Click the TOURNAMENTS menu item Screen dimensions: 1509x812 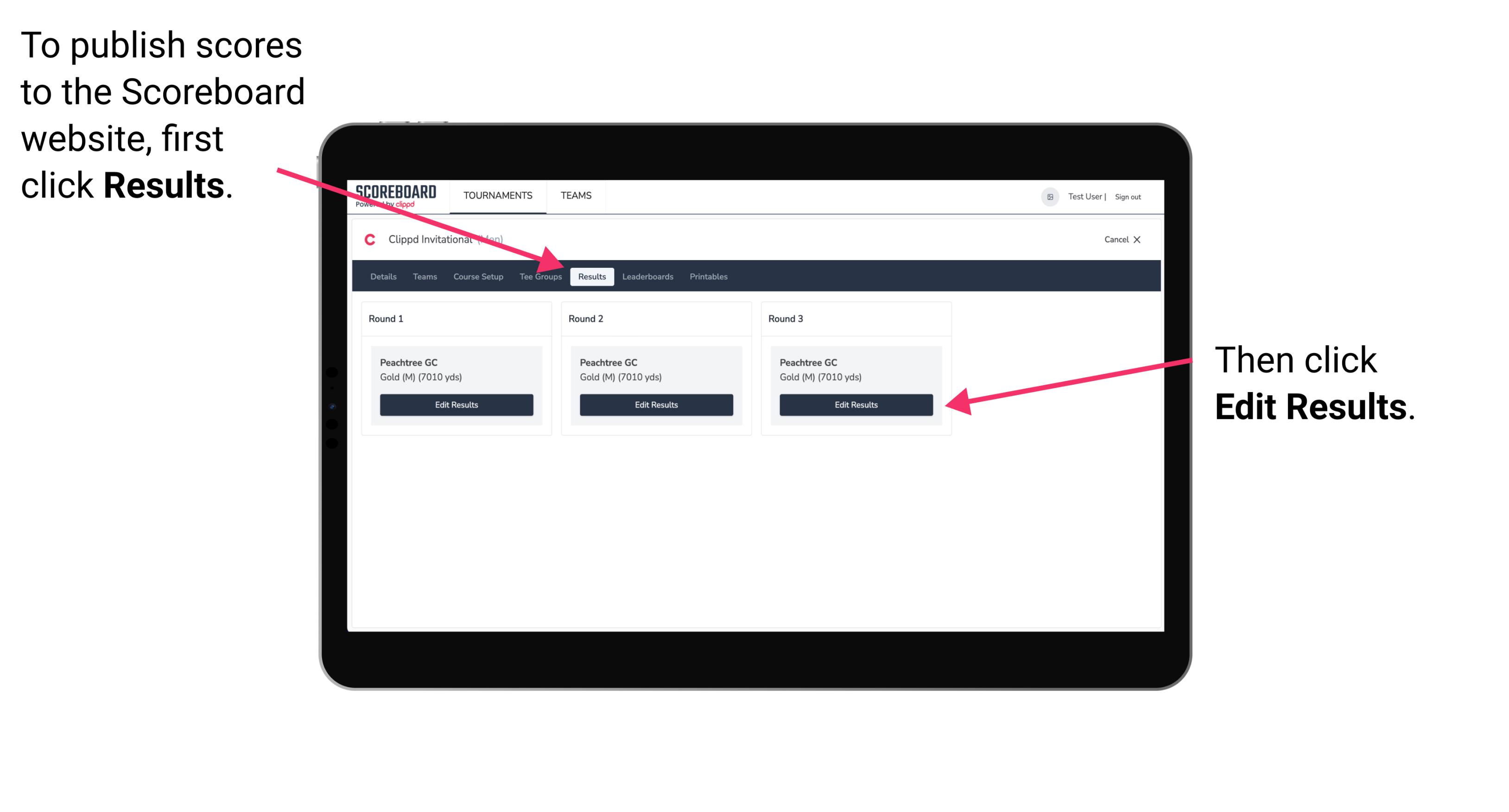pyautogui.click(x=497, y=195)
